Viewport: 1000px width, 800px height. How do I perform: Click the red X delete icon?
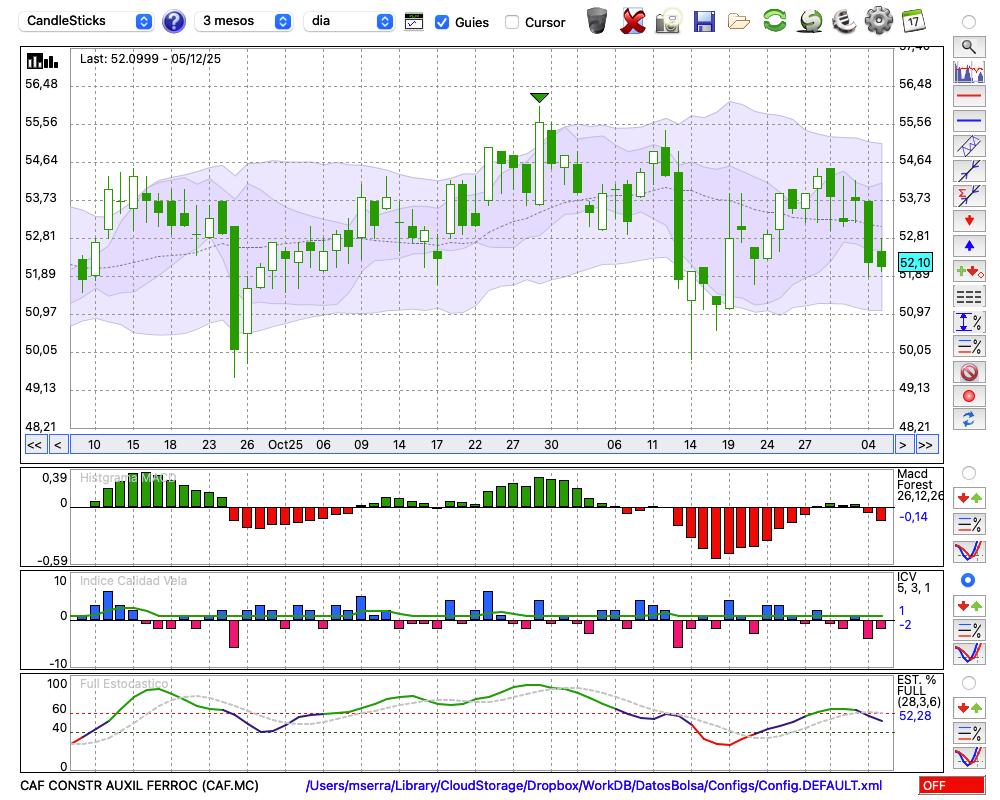633,21
